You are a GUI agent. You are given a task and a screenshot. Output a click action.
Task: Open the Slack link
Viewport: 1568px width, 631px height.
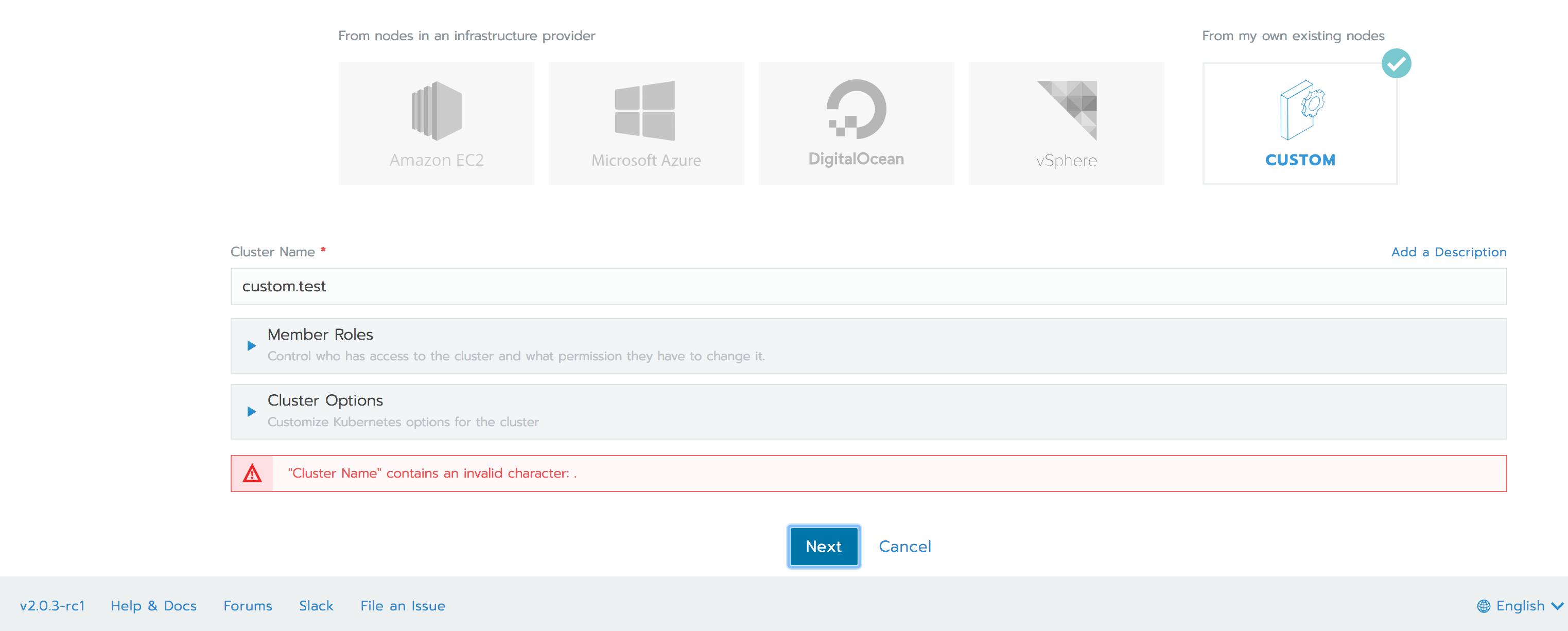pyautogui.click(x=316, y=606)
